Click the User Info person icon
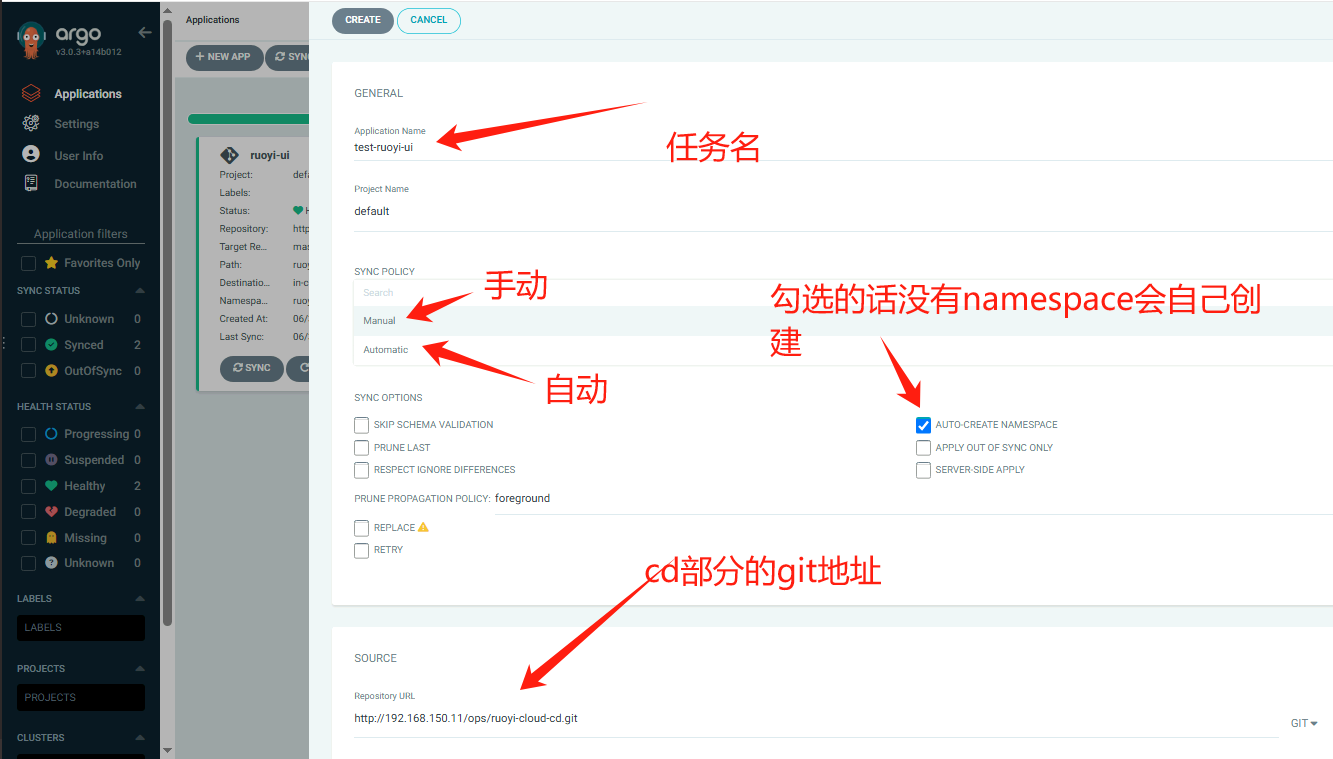The width and height of the screenshot is (1333, 759). pos(31,155)
